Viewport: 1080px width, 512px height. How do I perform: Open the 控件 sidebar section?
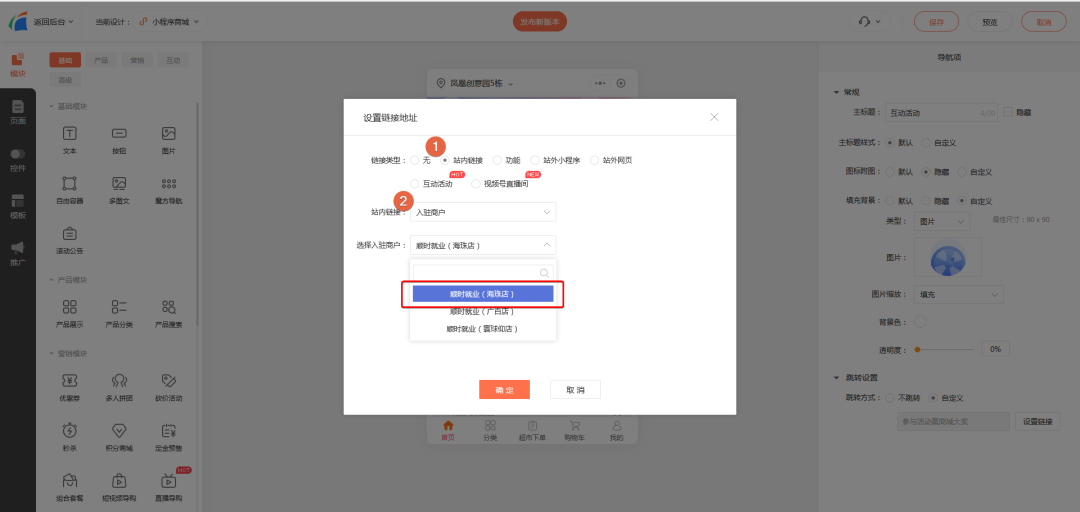pos(18,160)
